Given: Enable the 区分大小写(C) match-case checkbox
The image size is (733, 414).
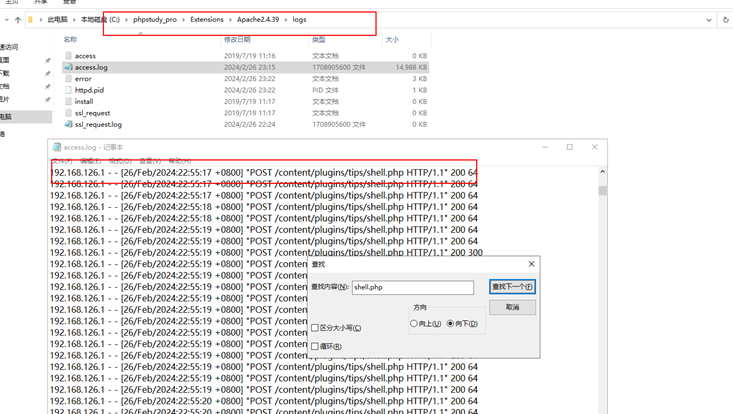Looking at the screenshot, I should [x=315, y=328].
